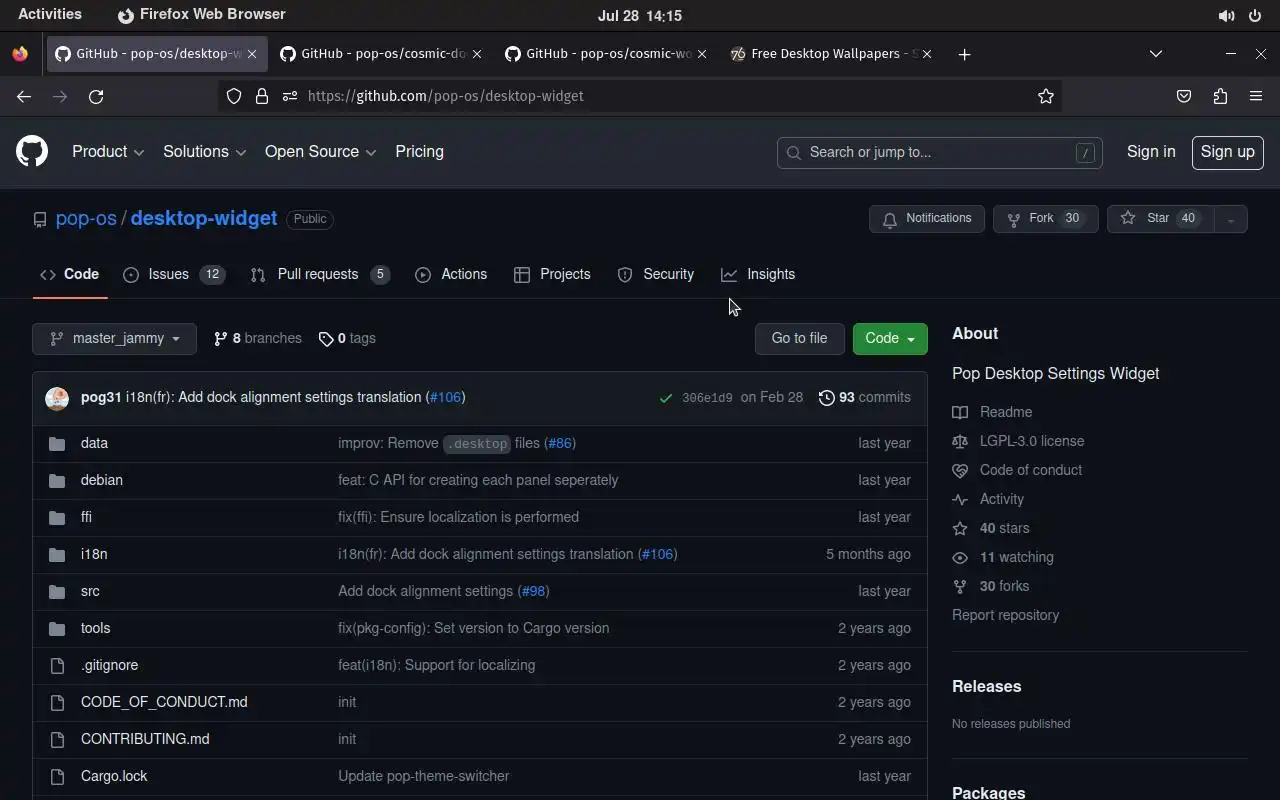Bookmark this page with the star icon

point(1046,96)
